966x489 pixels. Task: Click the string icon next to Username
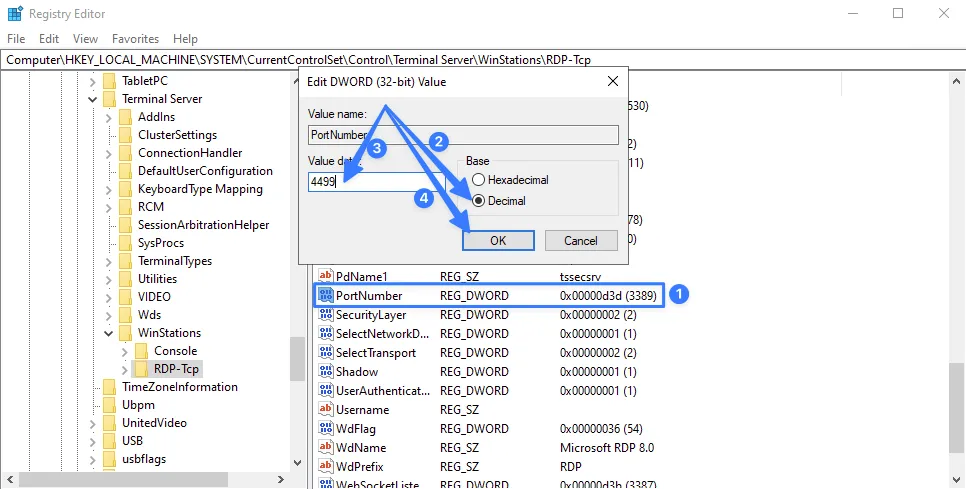pos(325,410)
